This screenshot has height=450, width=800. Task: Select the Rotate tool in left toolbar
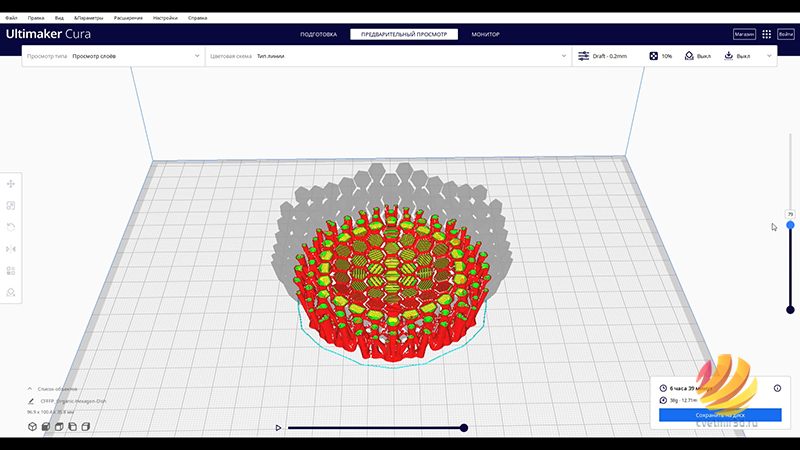(x=11, y=227)
